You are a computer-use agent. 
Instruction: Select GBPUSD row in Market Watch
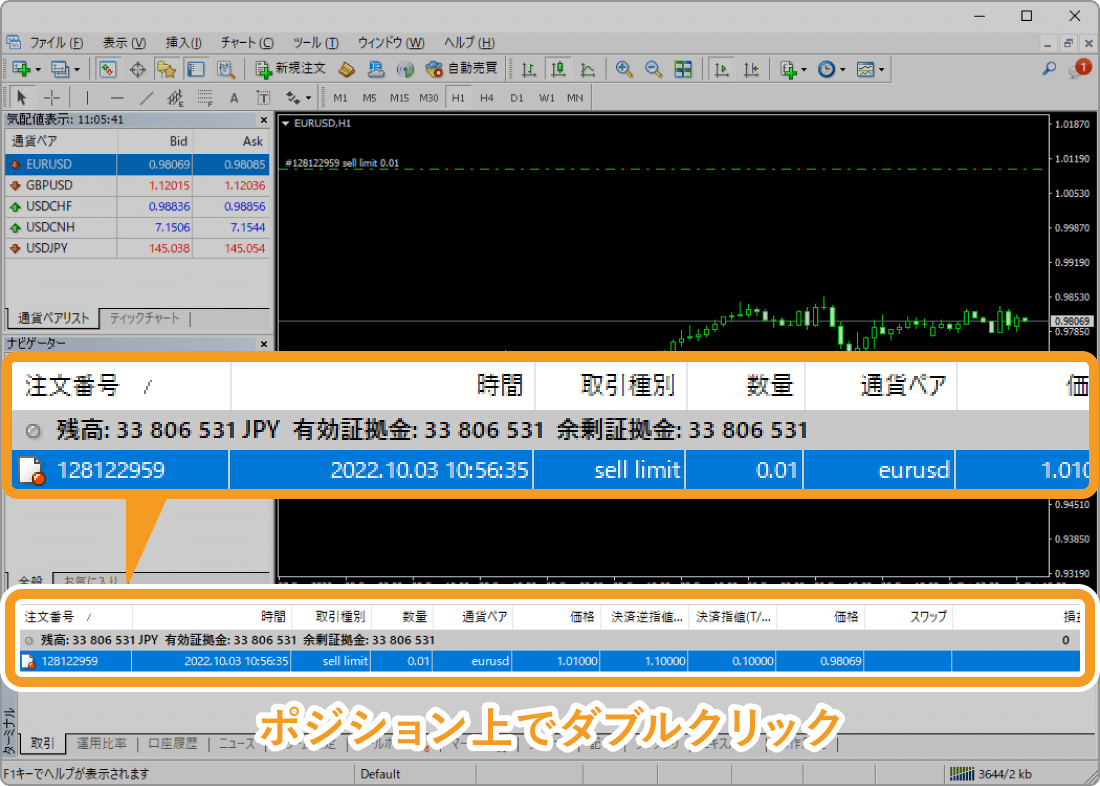(x=137, y=185)
